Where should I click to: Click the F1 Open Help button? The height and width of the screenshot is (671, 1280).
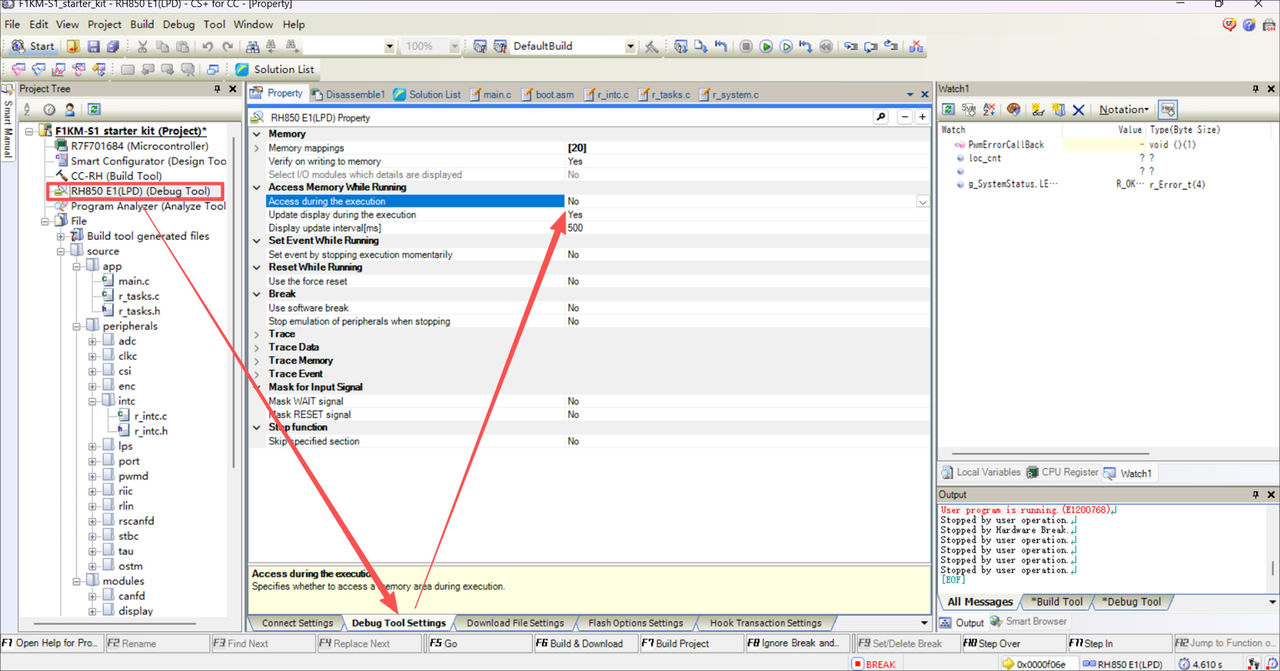click(x=50, y=643)
